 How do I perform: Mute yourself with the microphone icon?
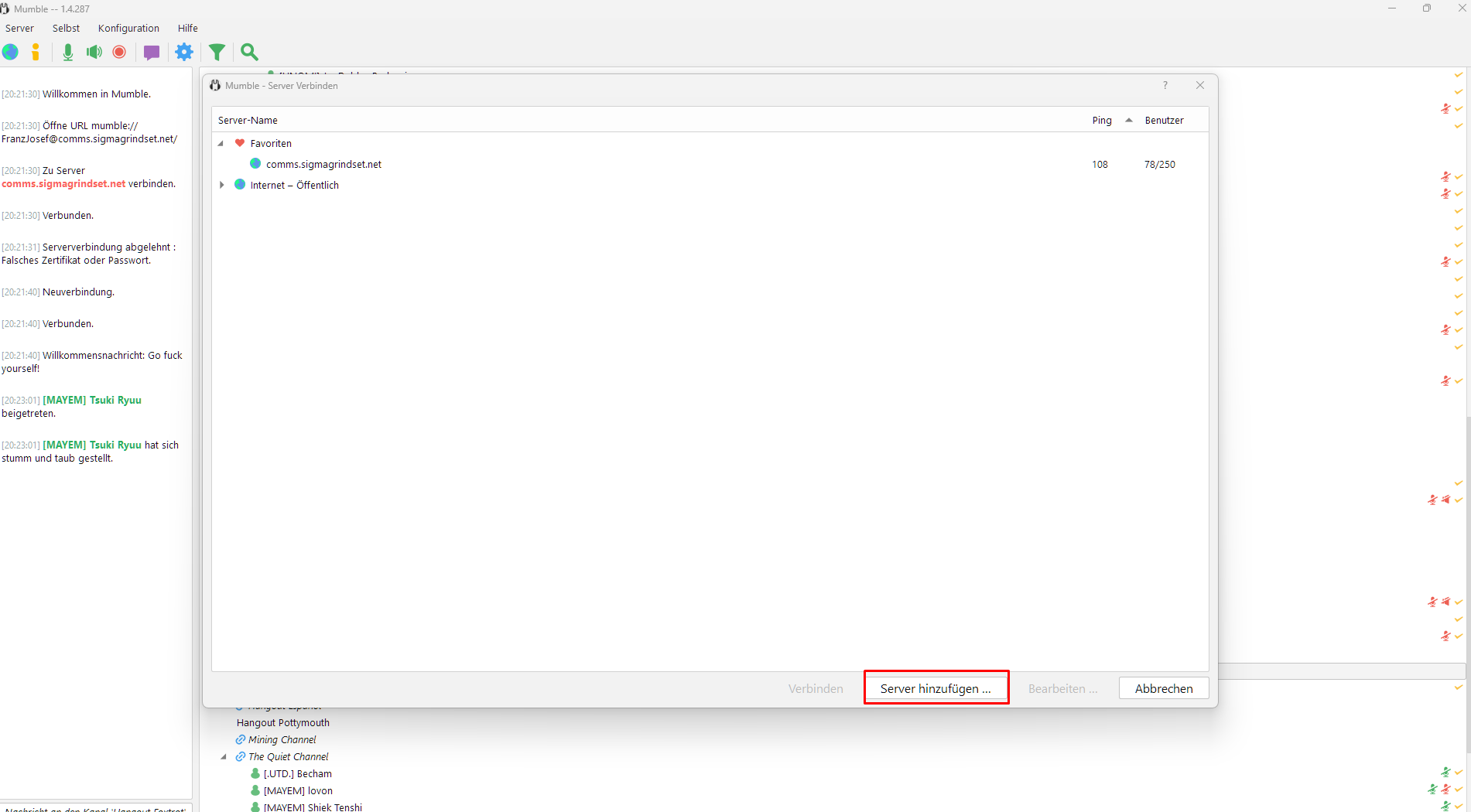coord(68,52)
